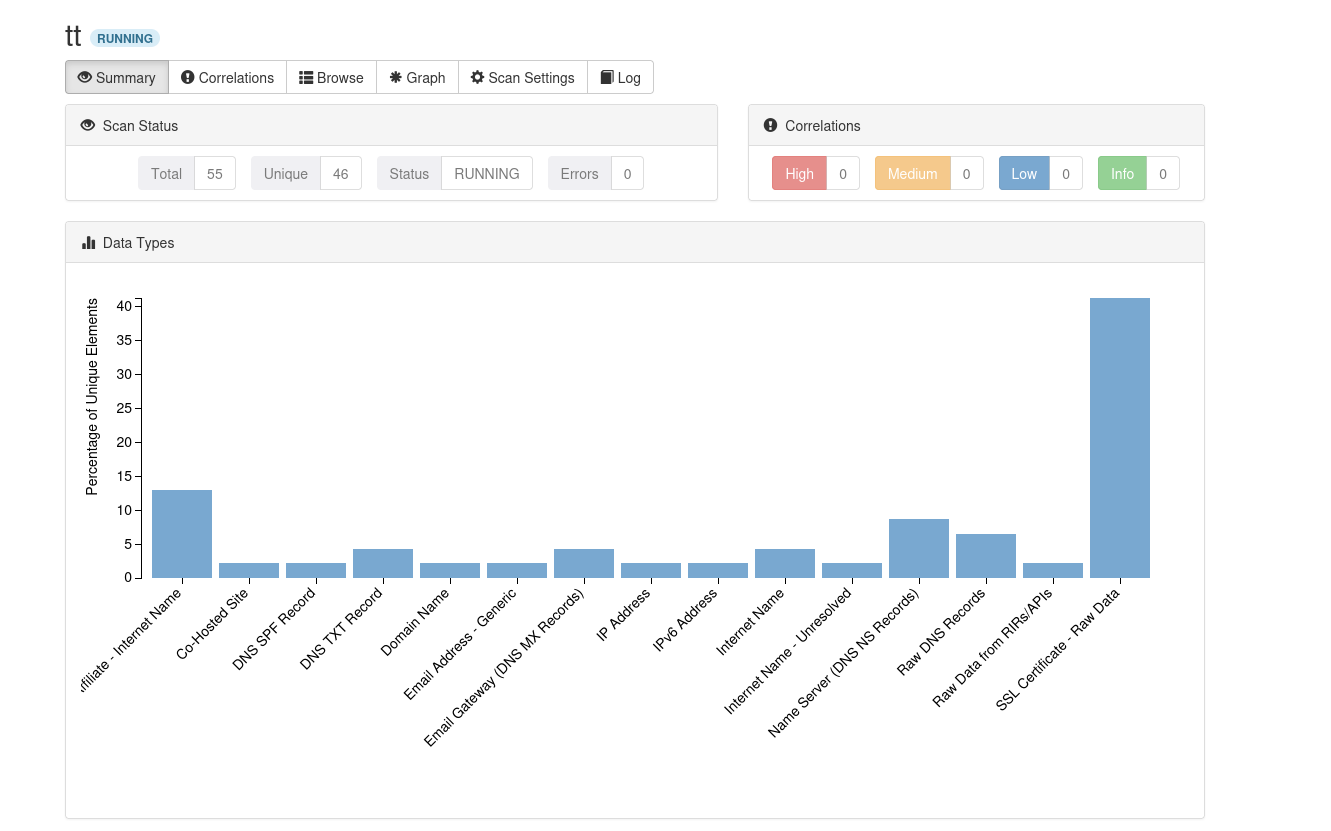Viewport: 1331px width, 831px height.
Task: Click the Raw DNS Records bar
Action: click(x=985, y=556)
